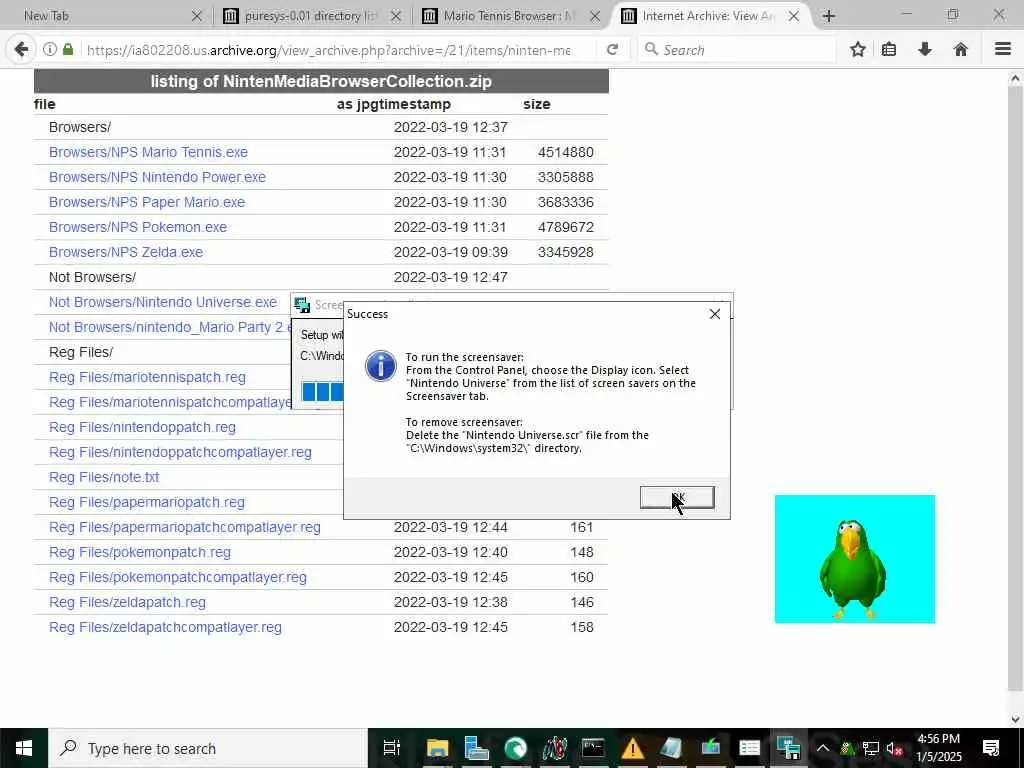Open Reg Files/zeldapatchcompatlayer.reg link
This screenshot has height=768, width=1024.
tap(165, 627)
